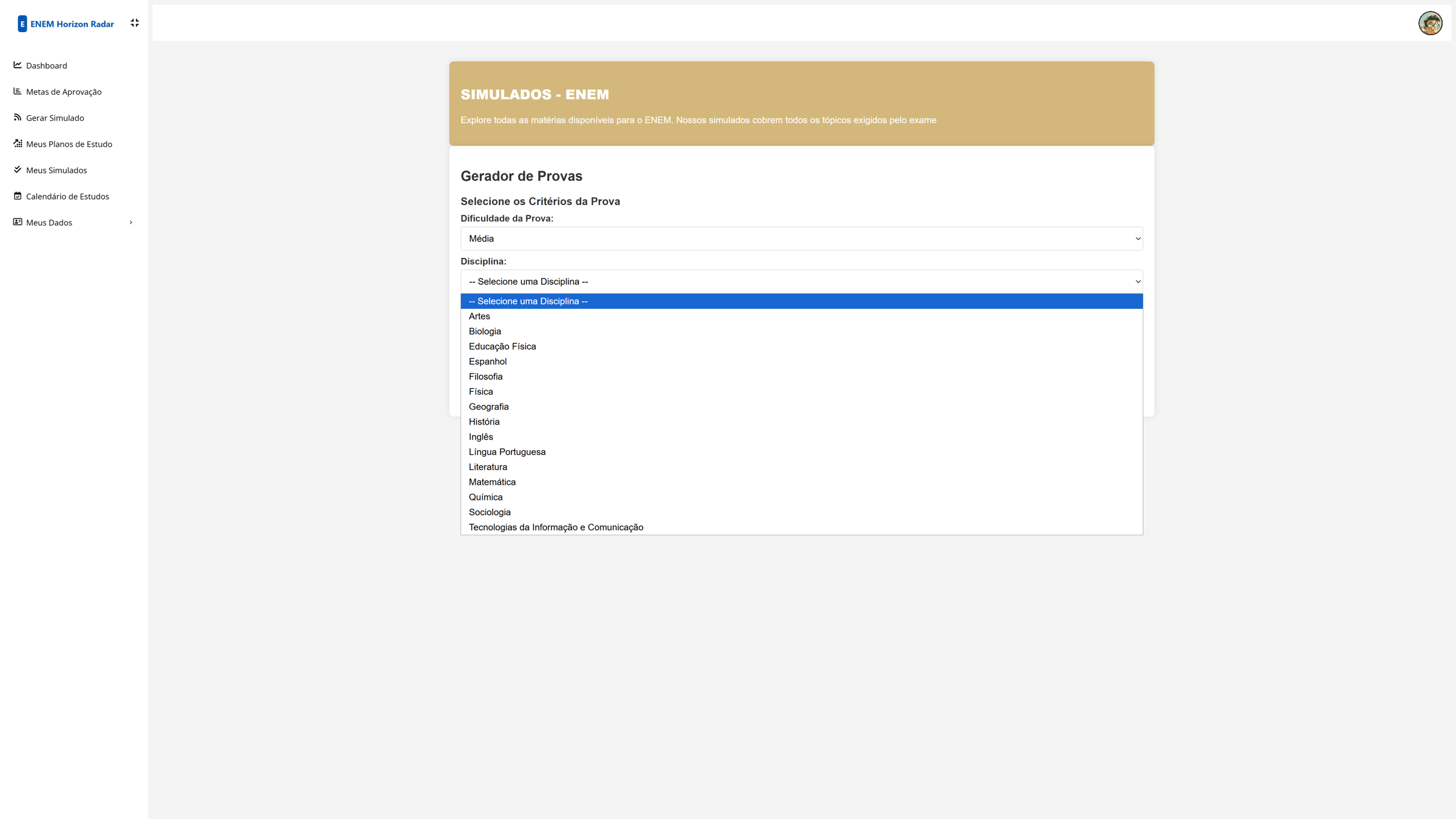
Task: Select História discipline
Action: coord(801,422)
